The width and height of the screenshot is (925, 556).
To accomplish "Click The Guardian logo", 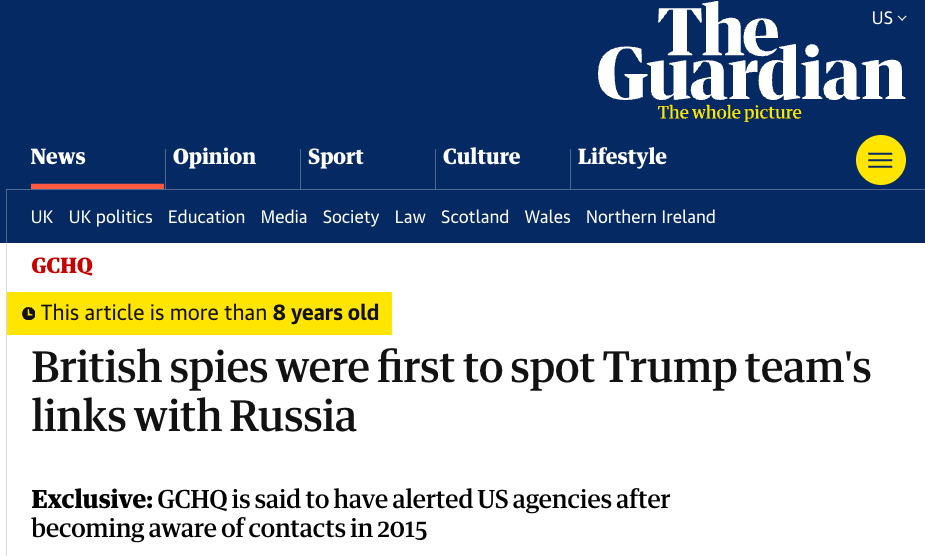I will 751,55.
